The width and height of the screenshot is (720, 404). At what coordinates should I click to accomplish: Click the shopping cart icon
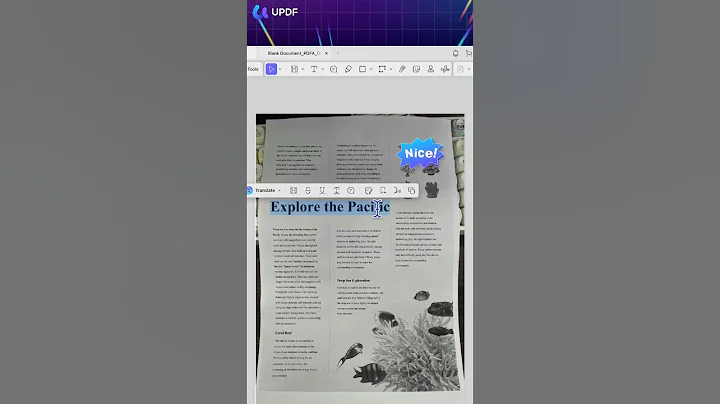[x=468, y=53]
